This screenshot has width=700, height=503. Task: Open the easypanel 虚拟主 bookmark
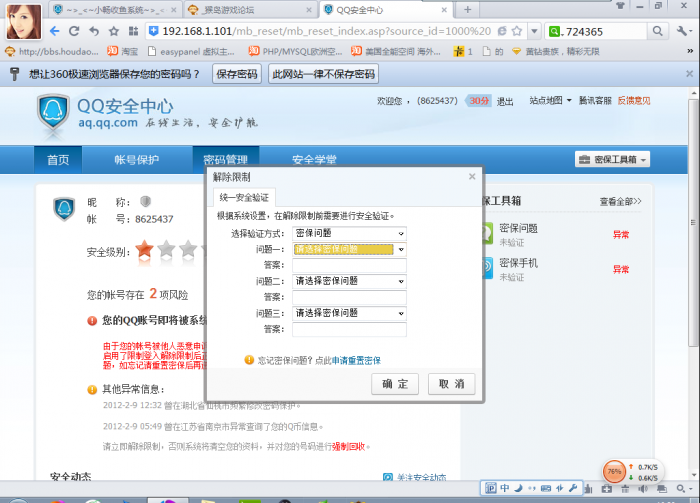click(191, 52)
